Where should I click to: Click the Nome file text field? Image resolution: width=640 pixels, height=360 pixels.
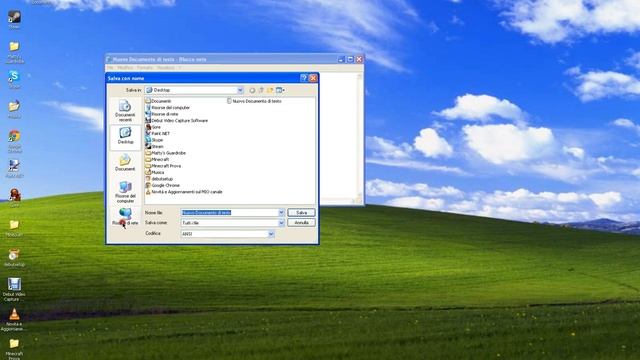229,213
